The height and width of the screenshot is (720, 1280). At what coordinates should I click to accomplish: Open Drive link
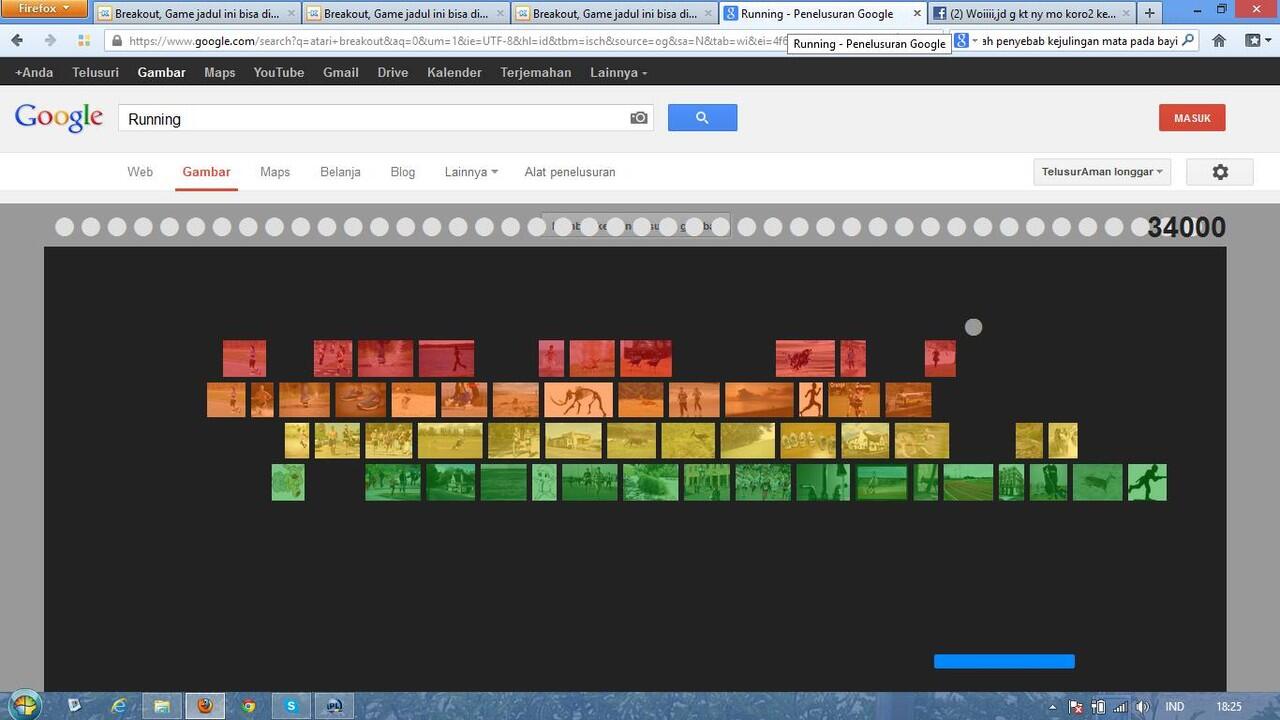coord(393,73)
